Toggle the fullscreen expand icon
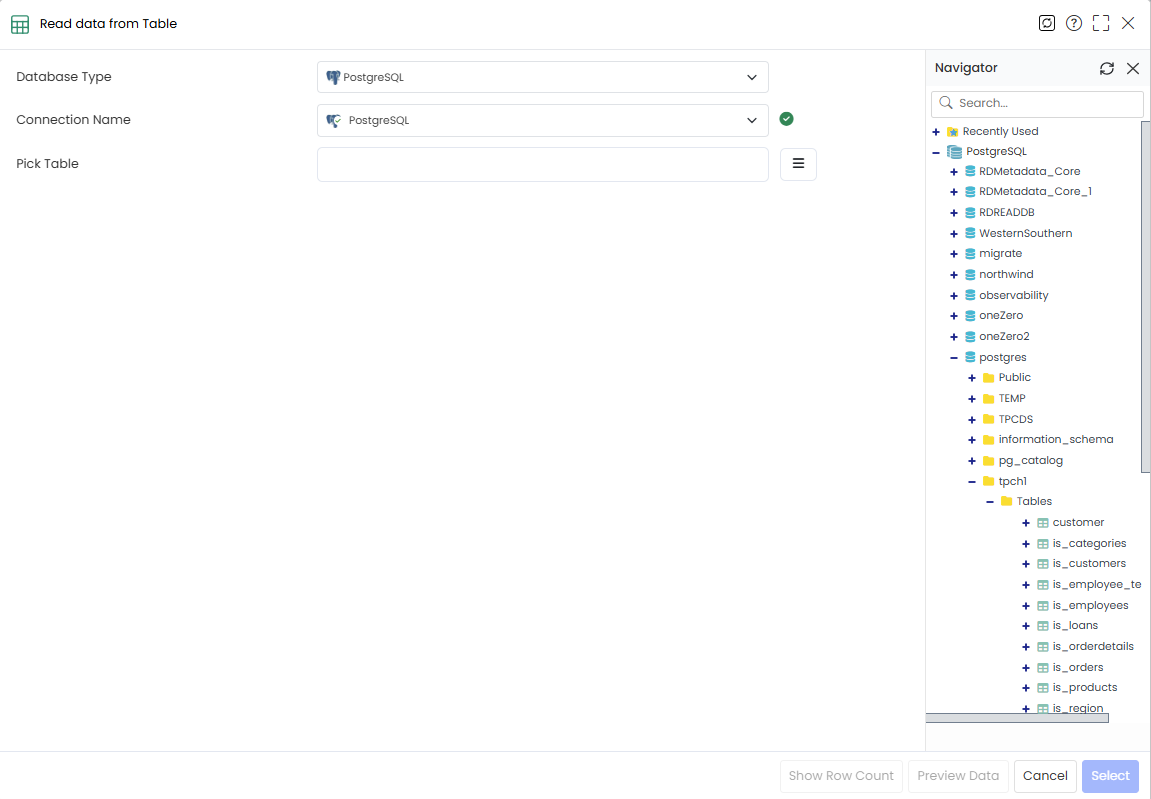This screenshot has width=1151, height=799. tap(1101, 24)
